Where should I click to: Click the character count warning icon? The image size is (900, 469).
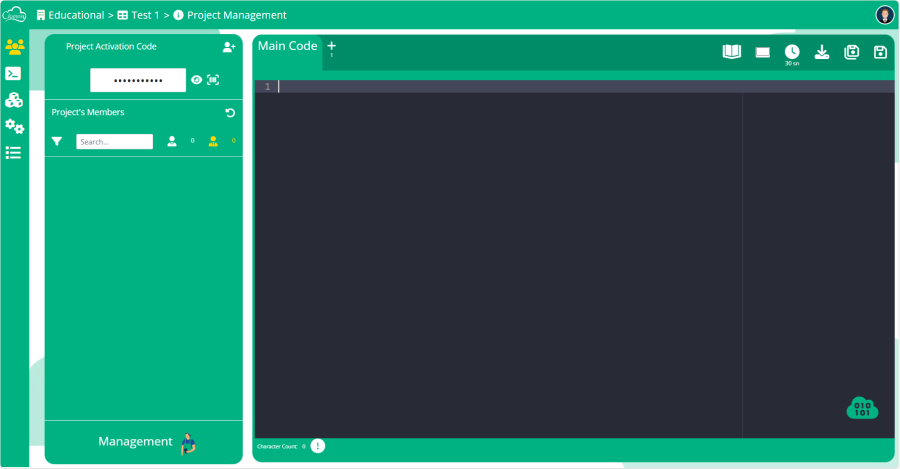tap(317, 446)
